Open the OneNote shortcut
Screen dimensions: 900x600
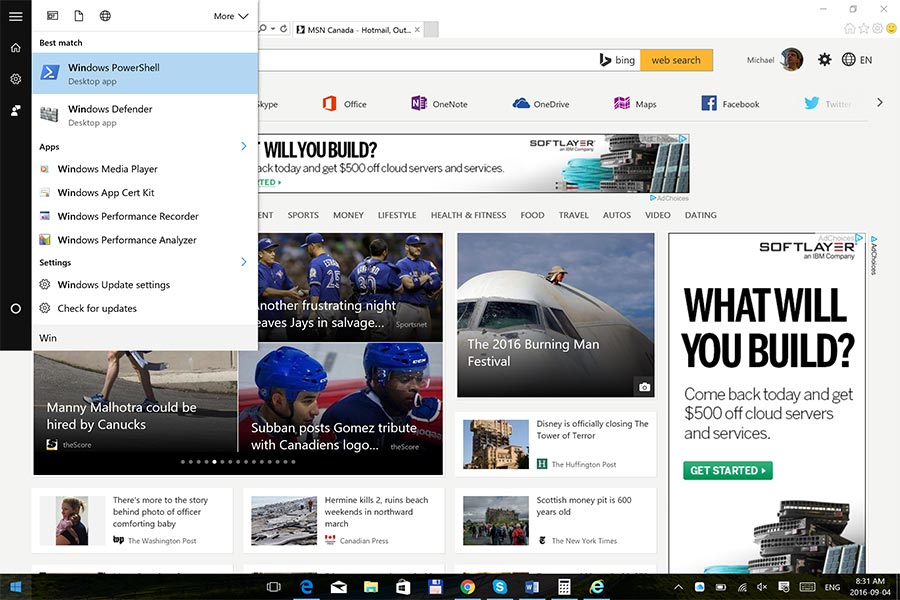coord(440,104)
